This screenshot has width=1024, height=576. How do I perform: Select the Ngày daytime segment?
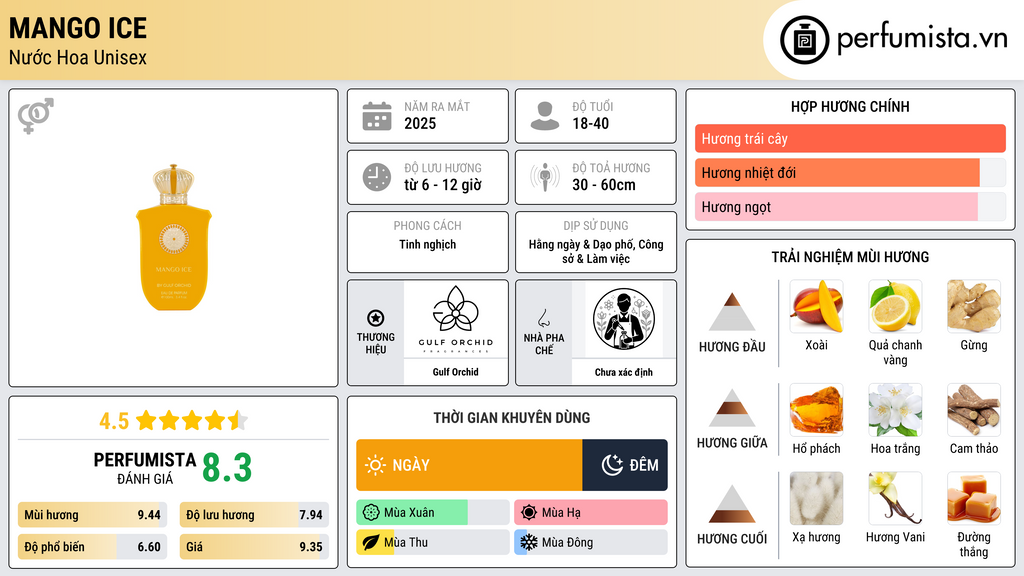(x=469, y=465)
